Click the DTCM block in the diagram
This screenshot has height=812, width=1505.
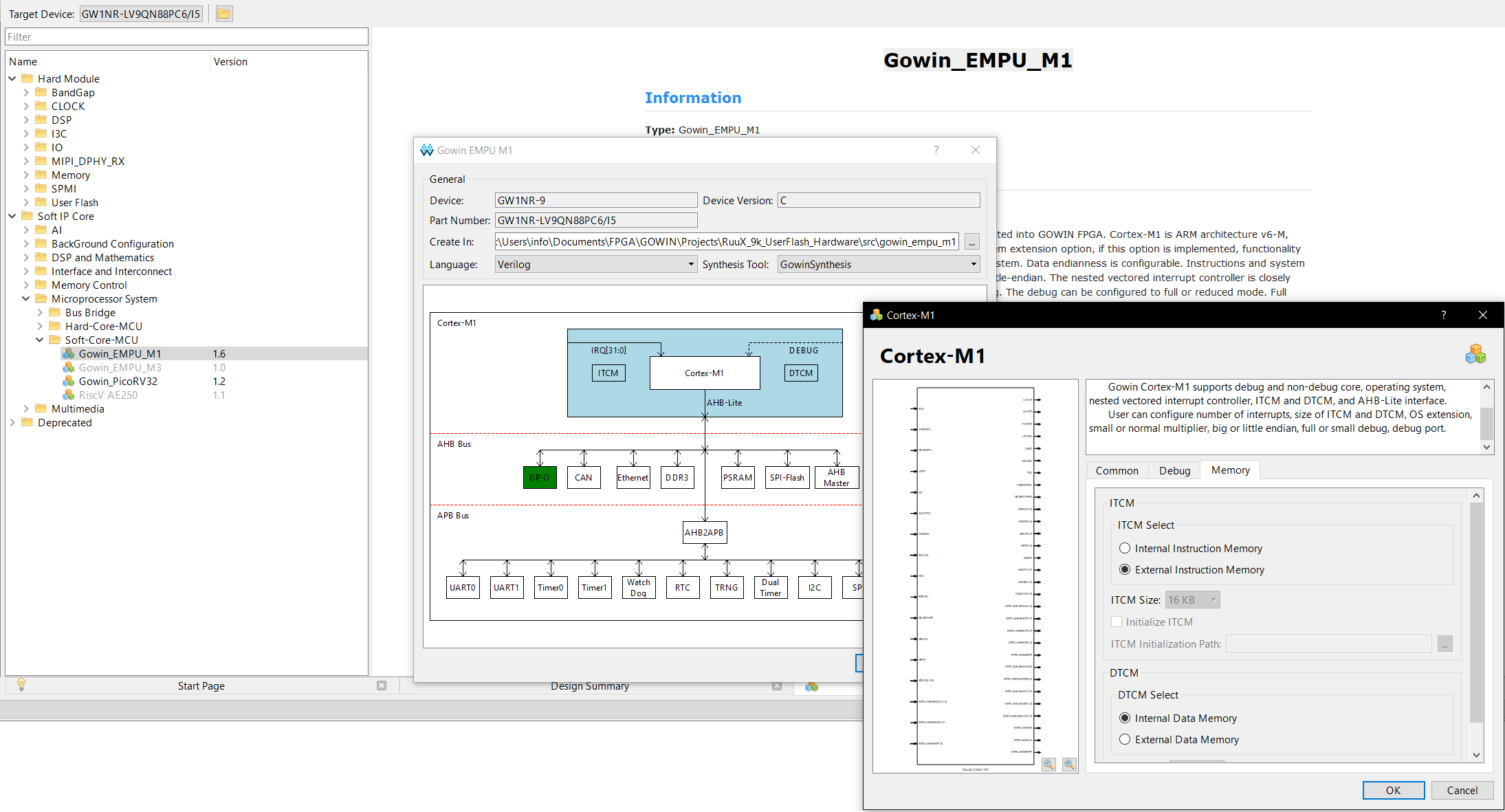tap(801, 373)
